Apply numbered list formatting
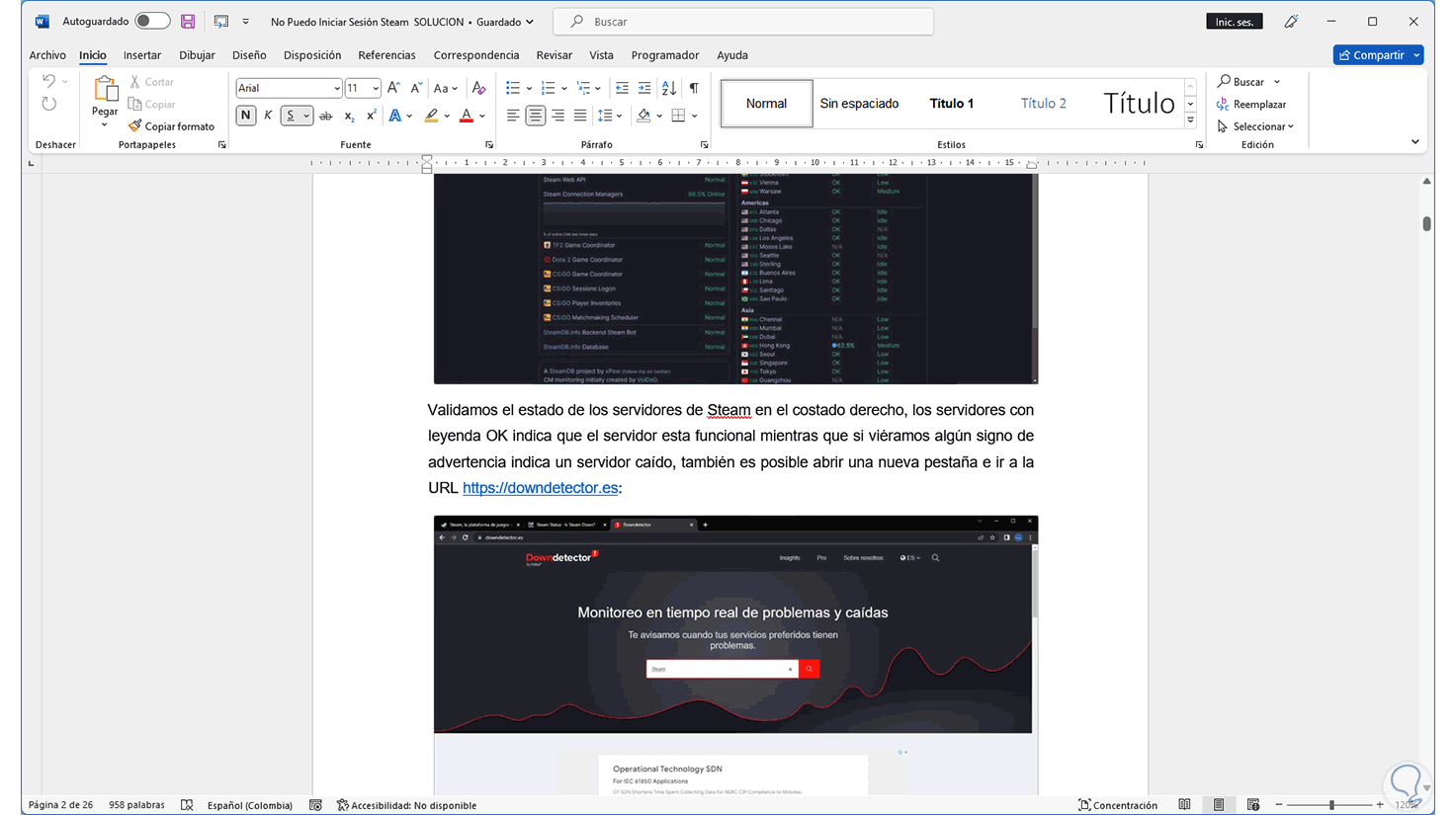The image size is (1456, 815). pos(549,88)
